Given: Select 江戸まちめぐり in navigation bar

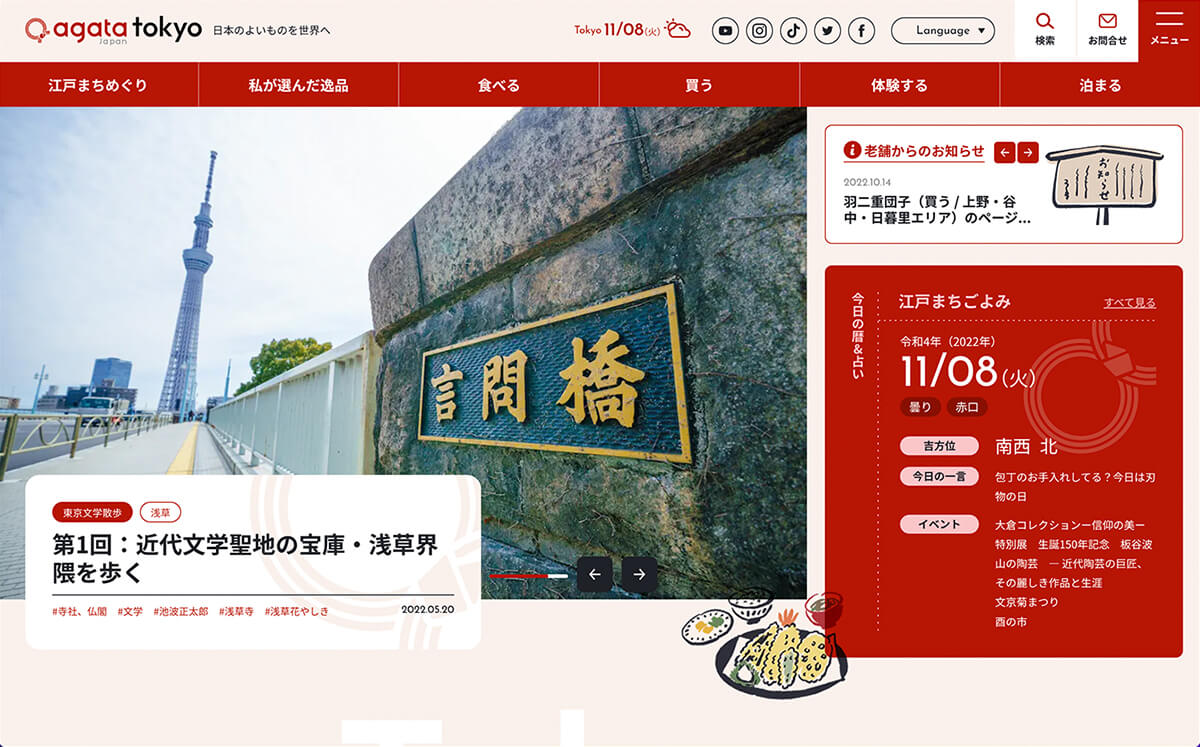Looking at the screenshot, I should pyautogui.click(x=98, y=85).
